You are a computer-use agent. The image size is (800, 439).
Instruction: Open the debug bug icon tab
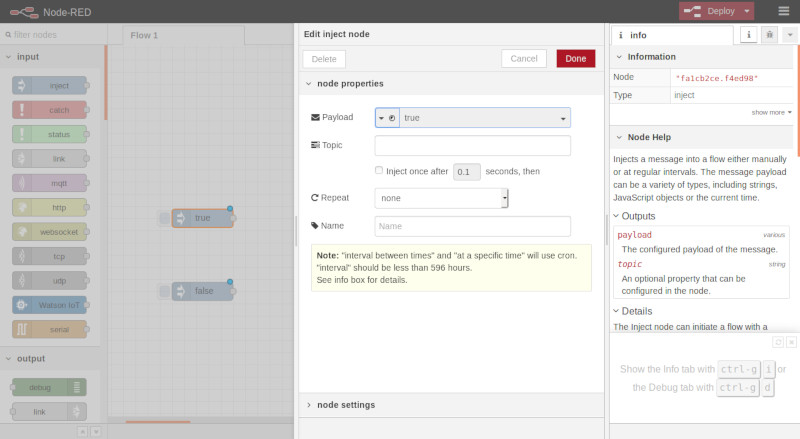pyautogui.click(x=769, y=35)
